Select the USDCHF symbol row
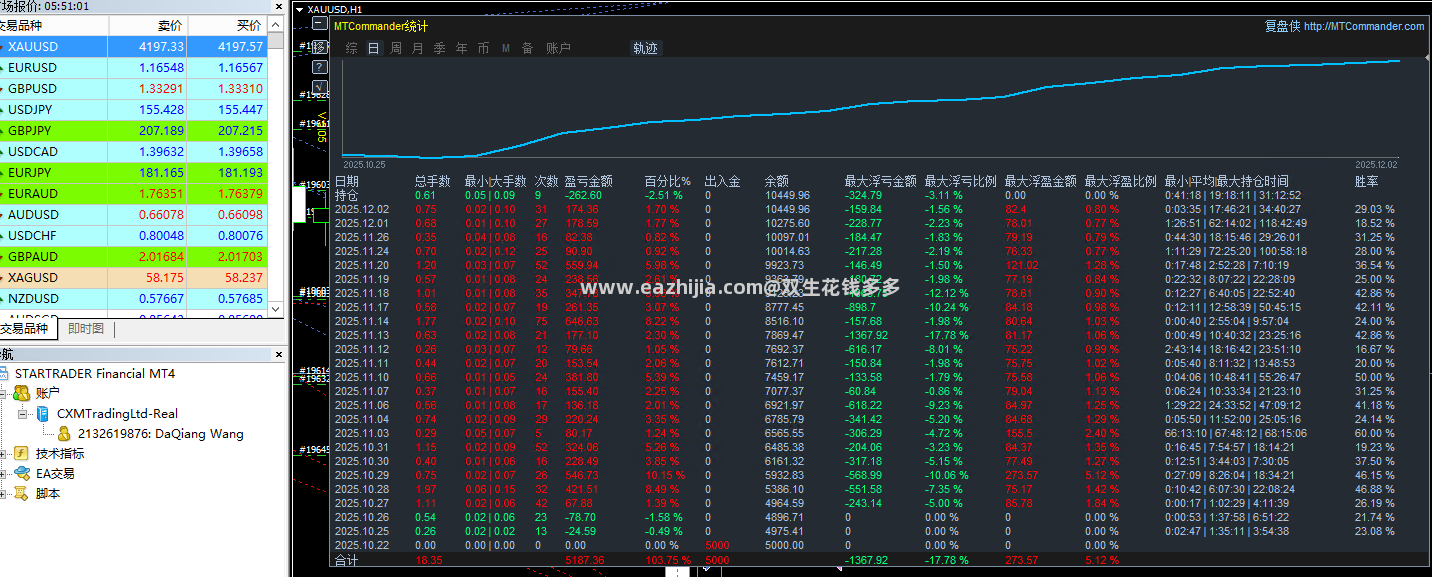1432x577 pixels. [133, 236]
